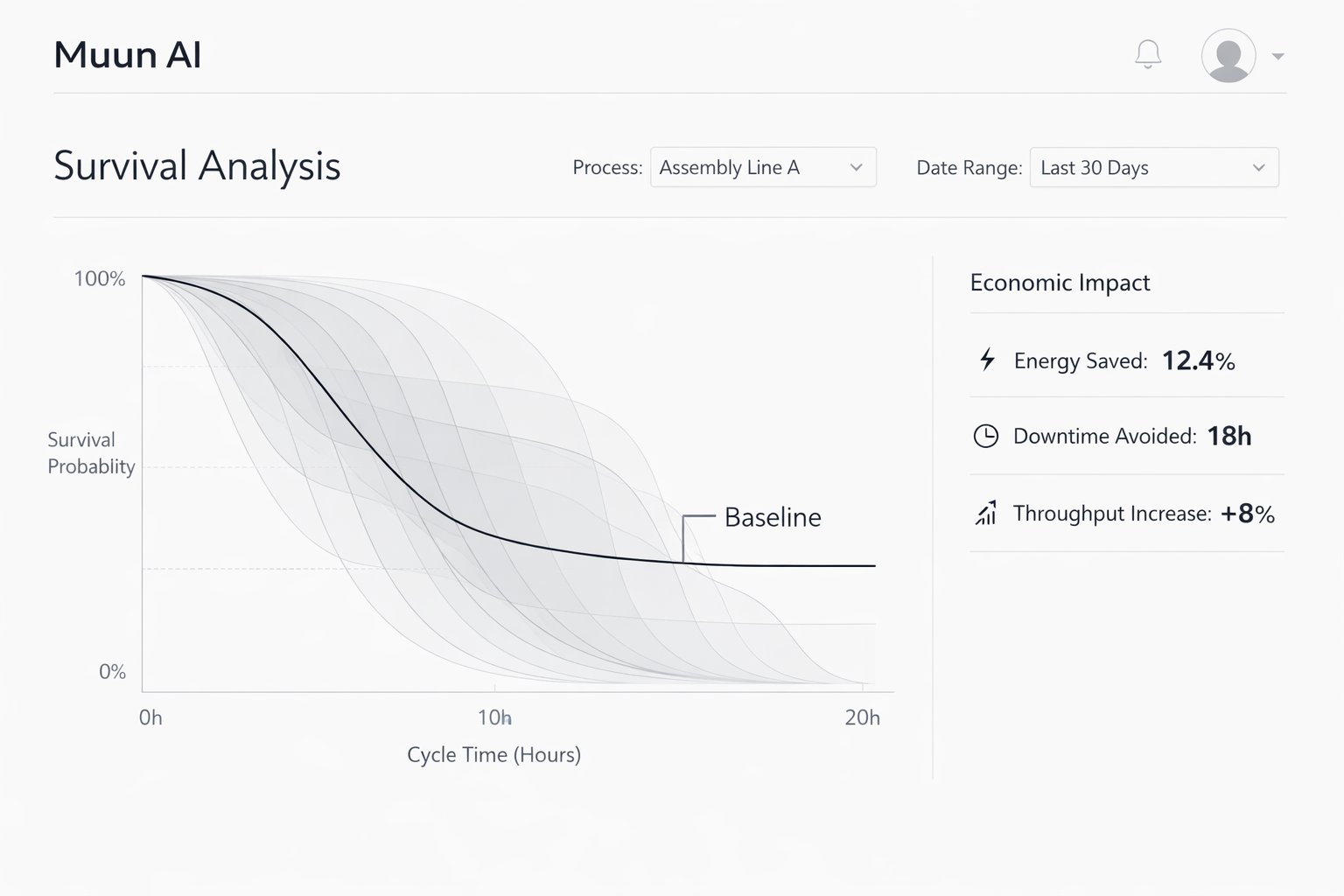Open the user avatar profile icon
The width and height of the screenshot is (1344, 896).
click(x=1228, y=54)
